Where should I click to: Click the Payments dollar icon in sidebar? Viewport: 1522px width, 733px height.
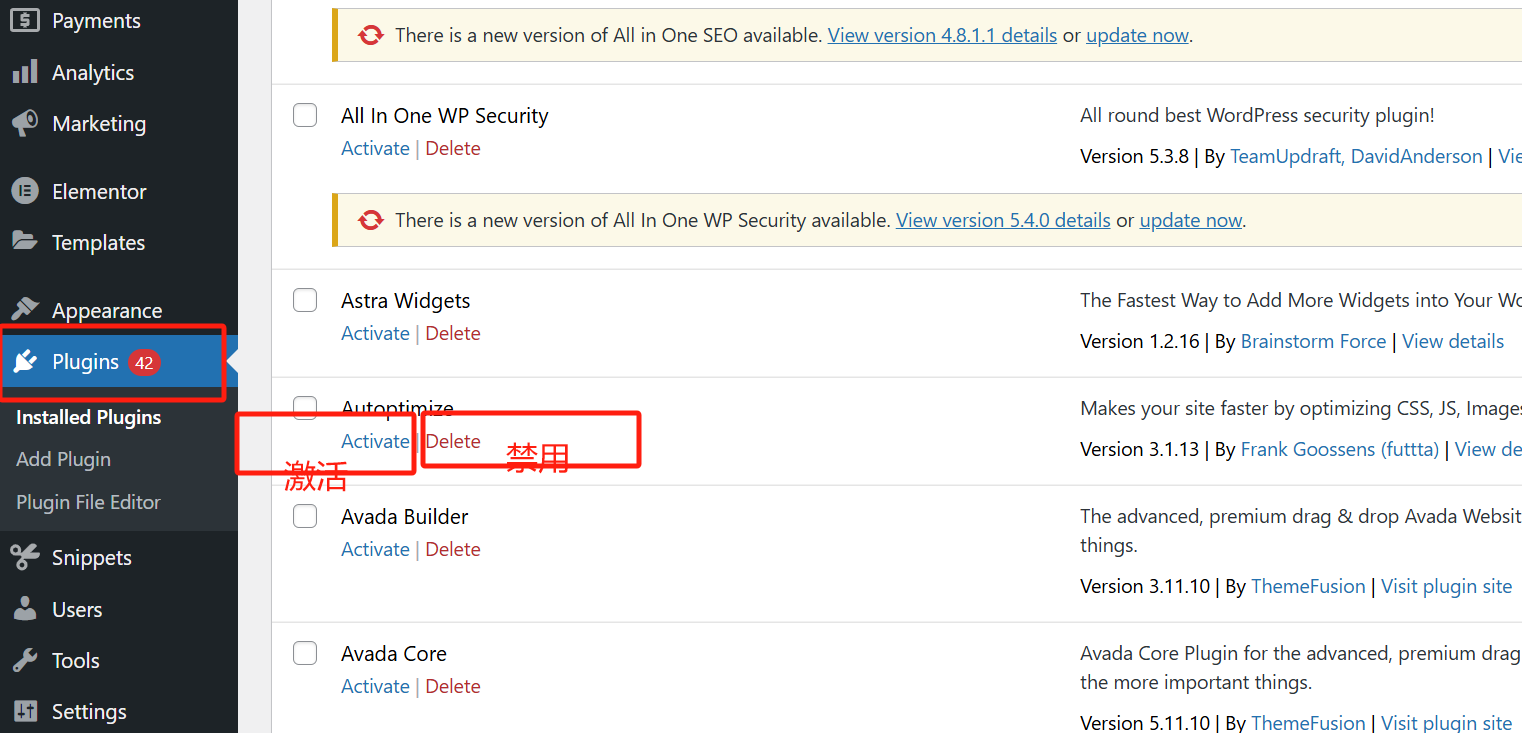coord(25,20)
